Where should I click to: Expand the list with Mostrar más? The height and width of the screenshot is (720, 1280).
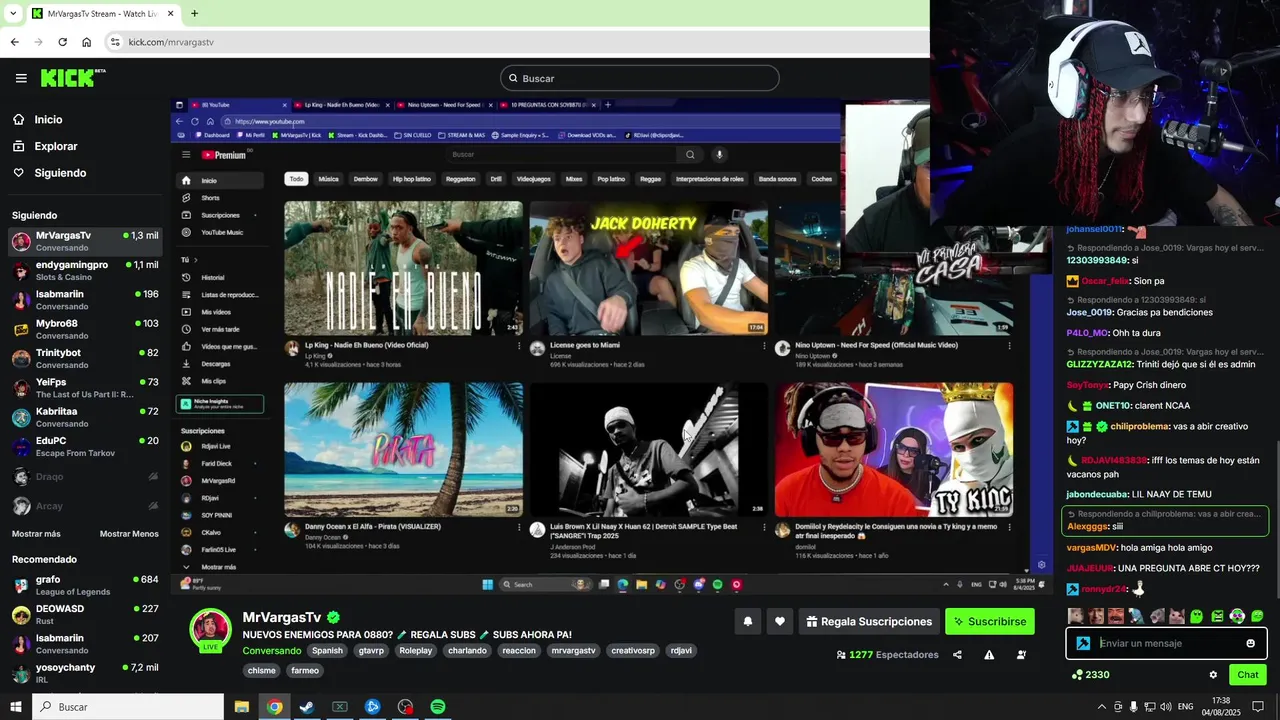36,534
